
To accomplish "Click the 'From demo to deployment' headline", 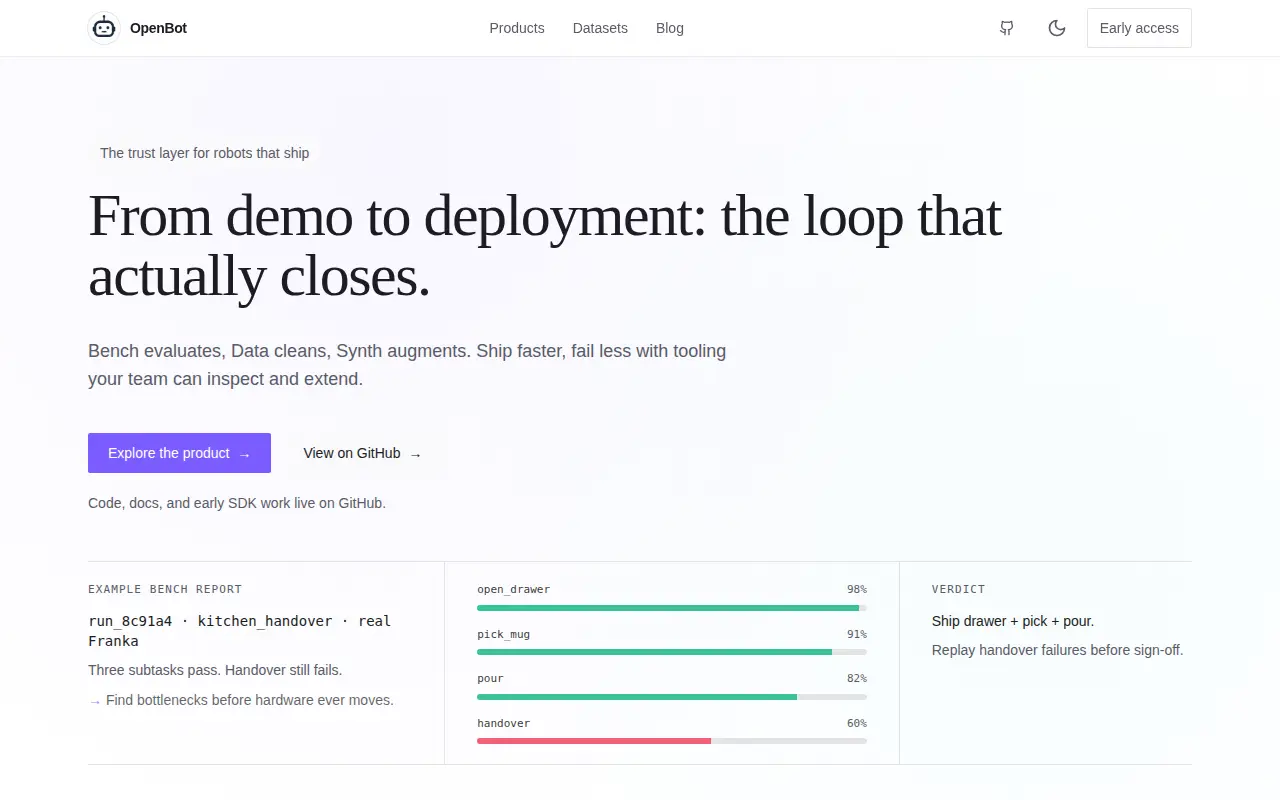I will 545,245.
